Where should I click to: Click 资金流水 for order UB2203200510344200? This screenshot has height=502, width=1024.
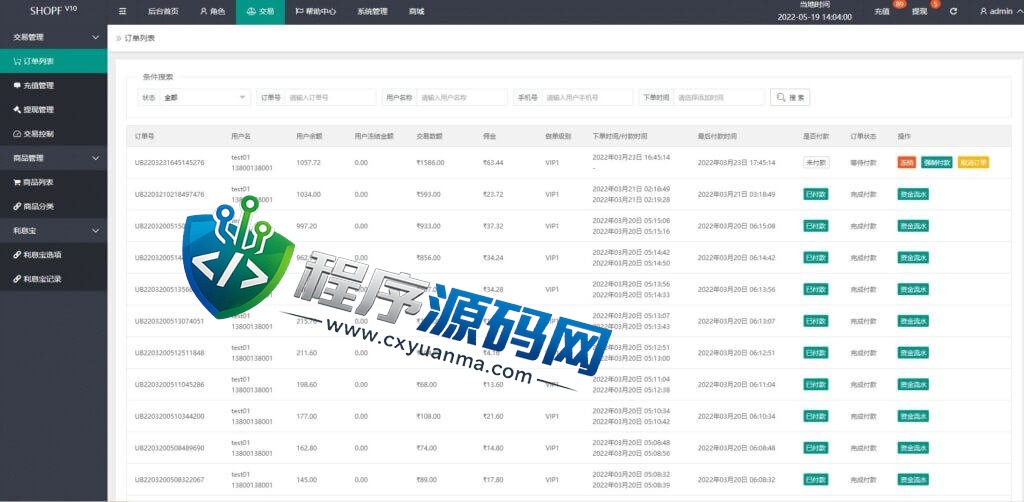click(913, 416)
